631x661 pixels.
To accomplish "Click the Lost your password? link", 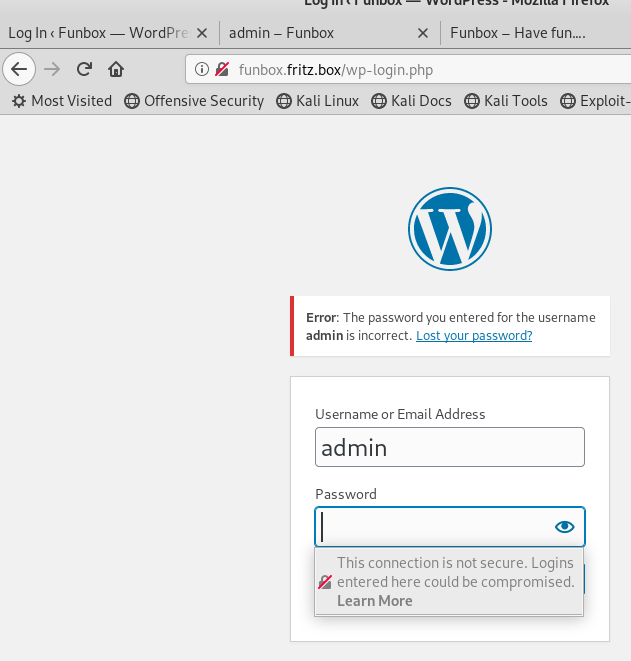I will 474,336.
